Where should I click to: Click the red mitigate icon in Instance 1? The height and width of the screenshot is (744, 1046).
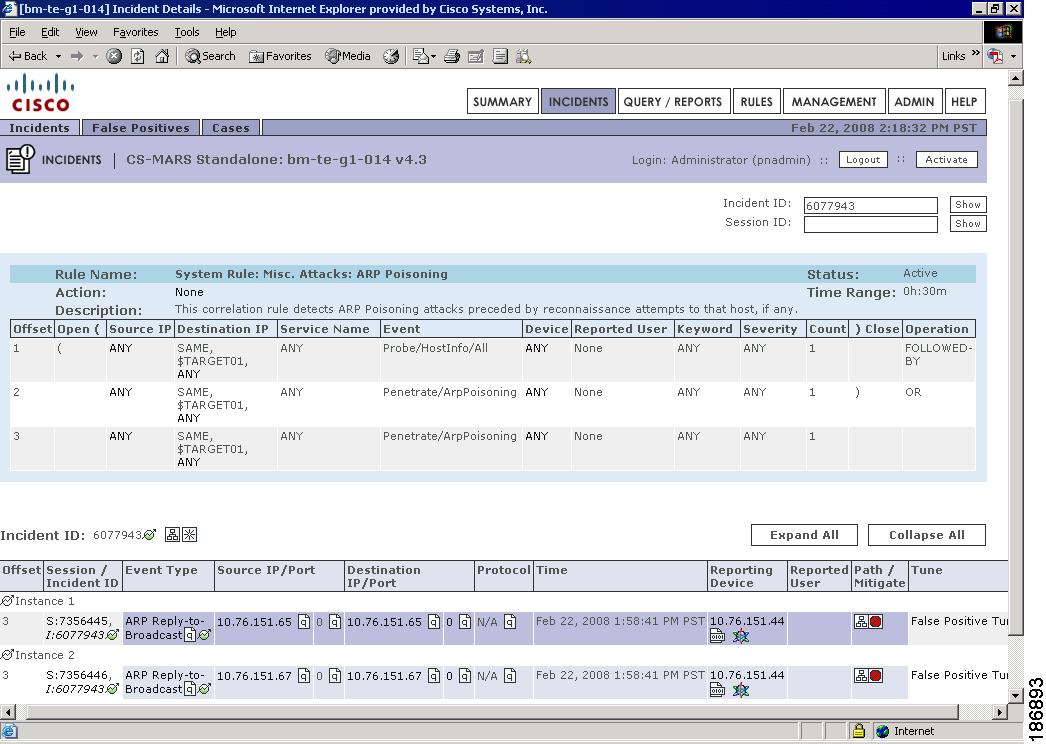pyautogui.click(x=876, y=622)
